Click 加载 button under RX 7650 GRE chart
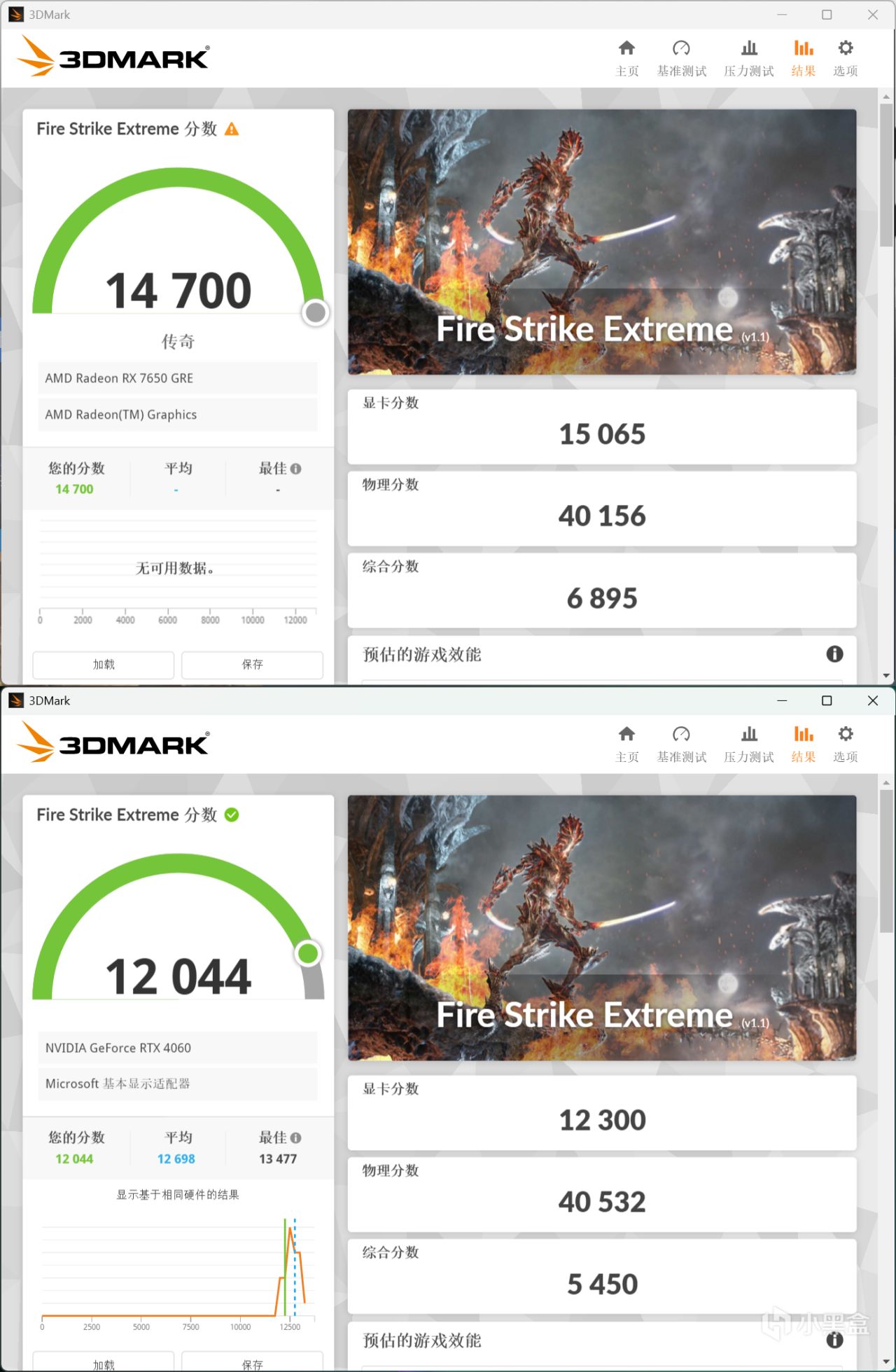The image size is (896, 1372). [104, 665]
